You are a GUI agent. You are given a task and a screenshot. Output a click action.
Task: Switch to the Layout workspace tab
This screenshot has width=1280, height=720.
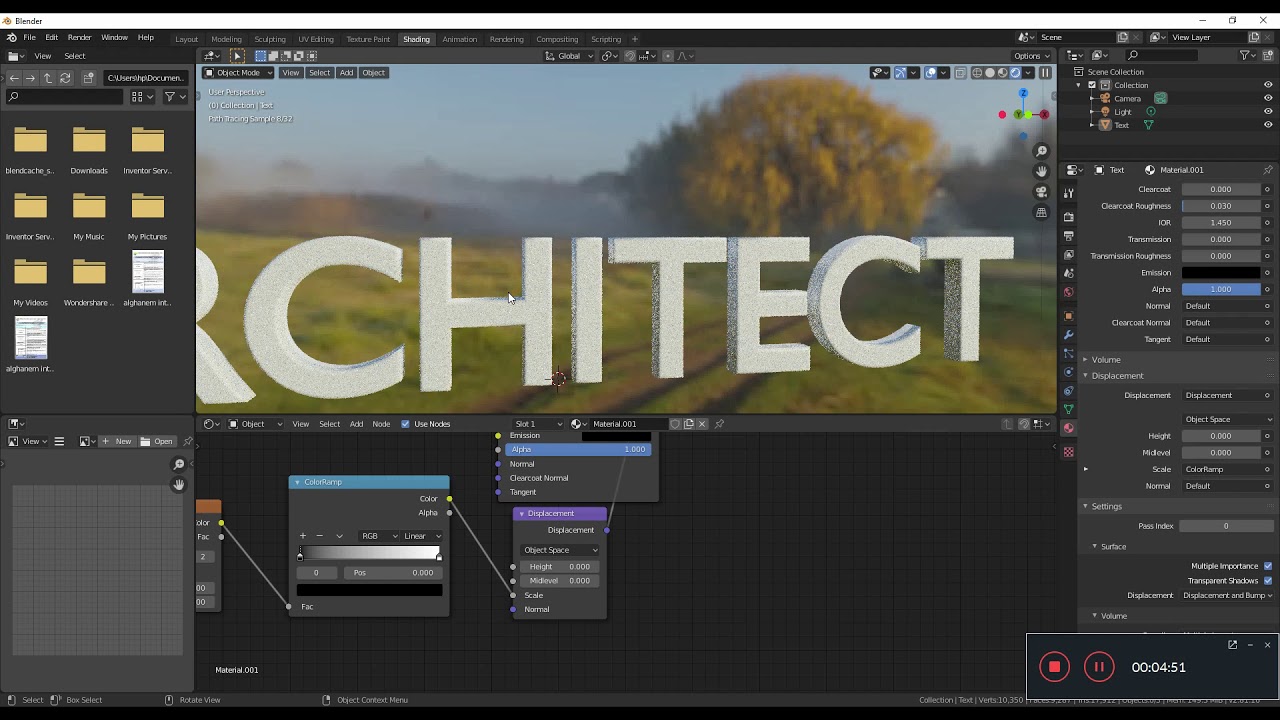click(186, 39)
